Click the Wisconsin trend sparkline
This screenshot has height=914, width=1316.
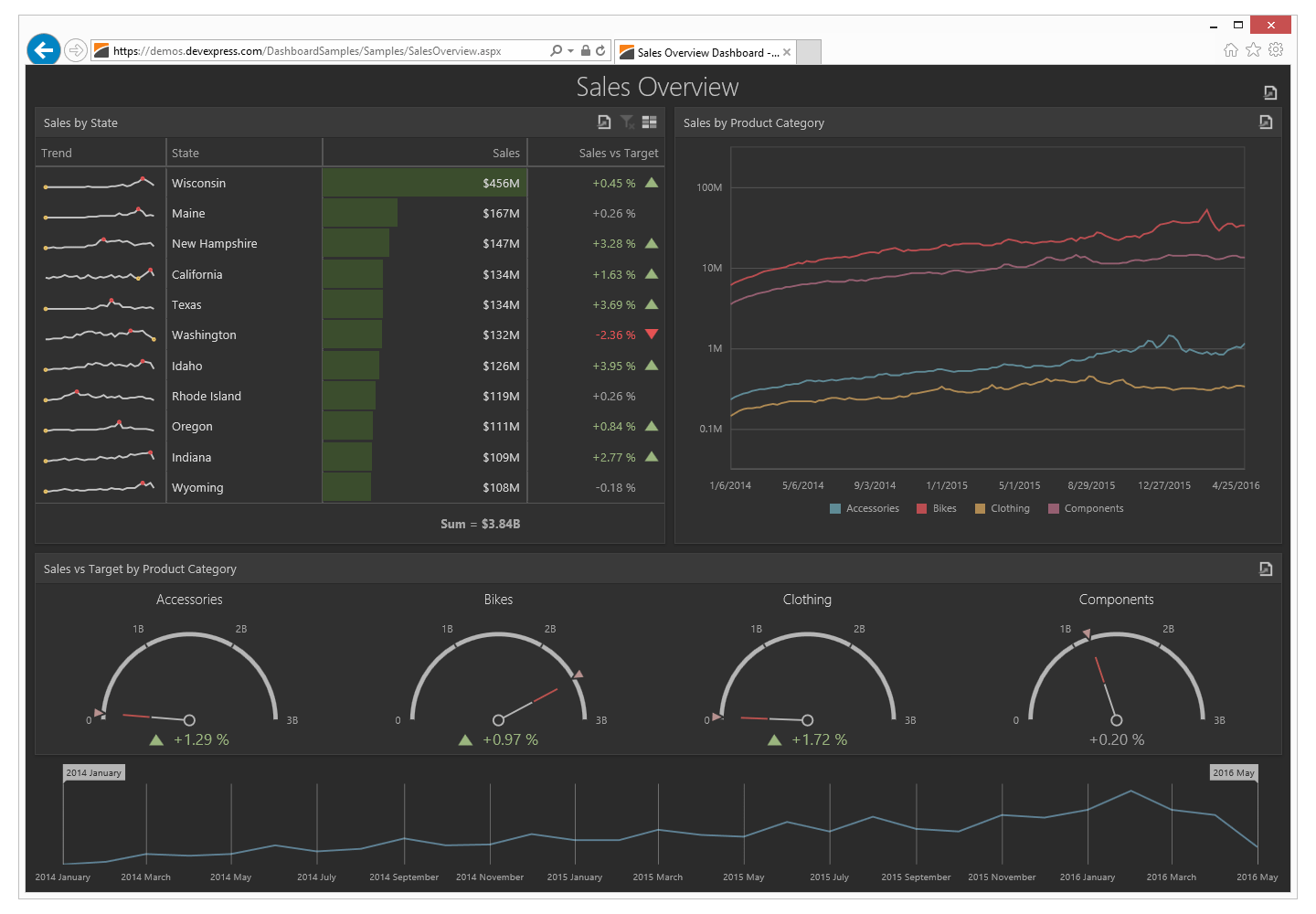(100, 184)
